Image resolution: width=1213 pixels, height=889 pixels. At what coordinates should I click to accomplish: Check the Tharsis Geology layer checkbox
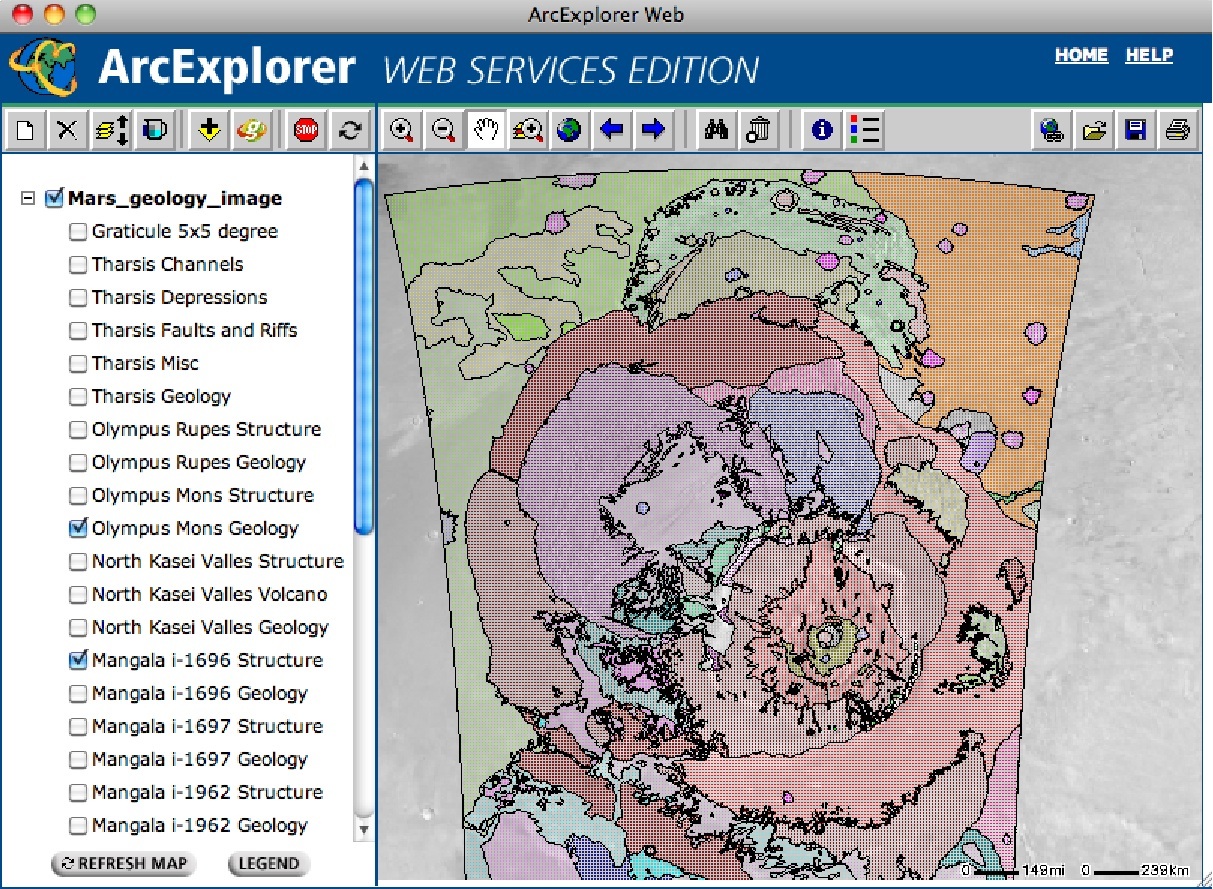click(77, 397)
